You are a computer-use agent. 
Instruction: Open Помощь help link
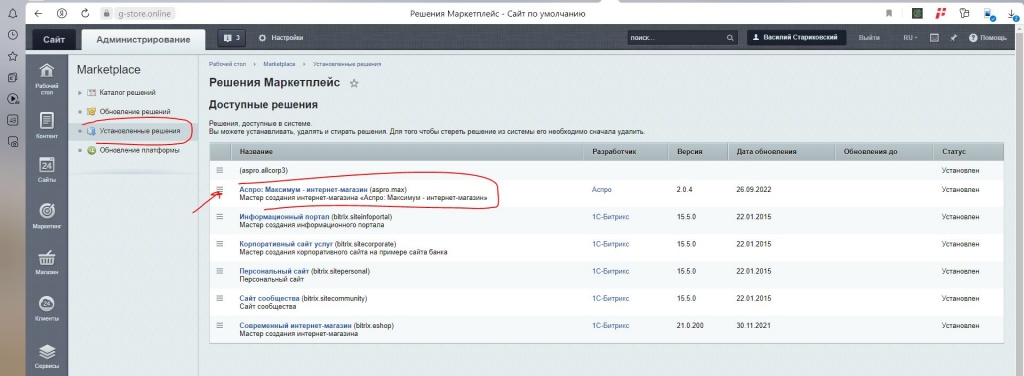[987, 38]
